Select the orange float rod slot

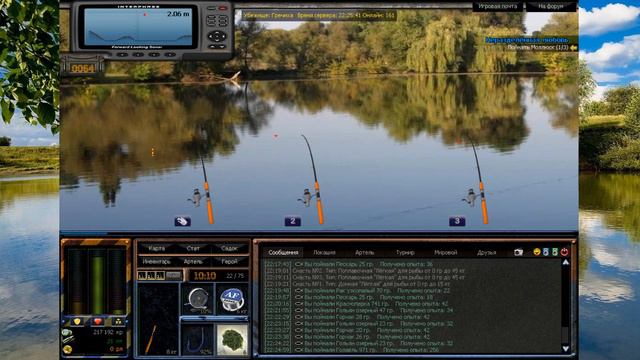pyautogui.click(x=158, y=319)
